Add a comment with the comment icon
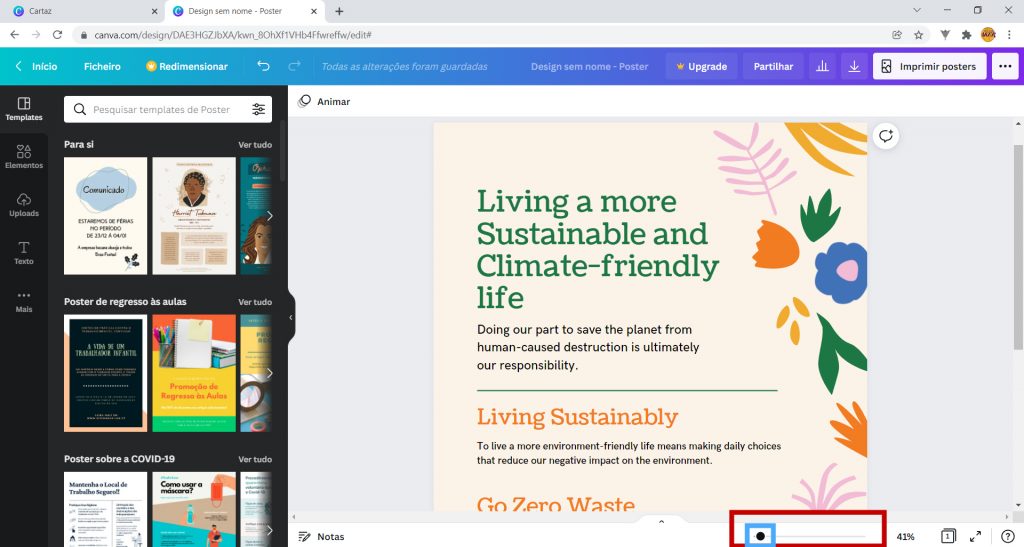The width and height of the screenshot is (1024, 547). 886,136
